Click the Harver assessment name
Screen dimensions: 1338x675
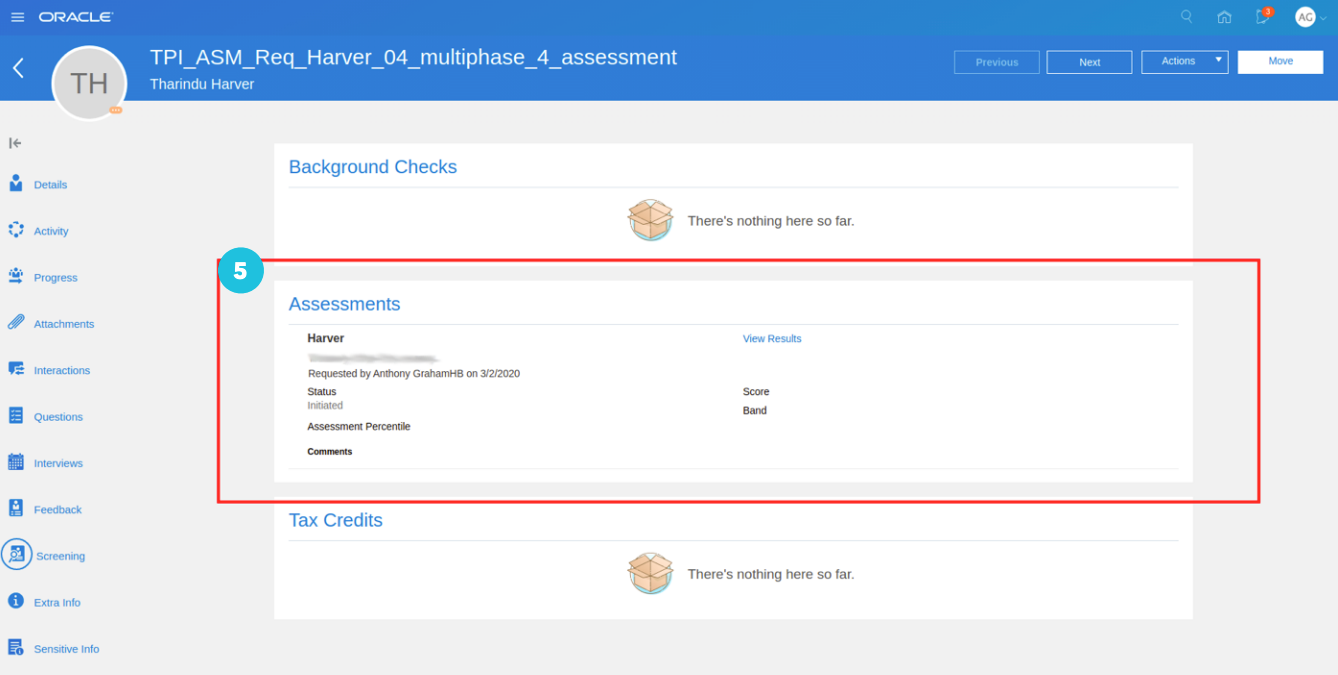click(326, 339)
